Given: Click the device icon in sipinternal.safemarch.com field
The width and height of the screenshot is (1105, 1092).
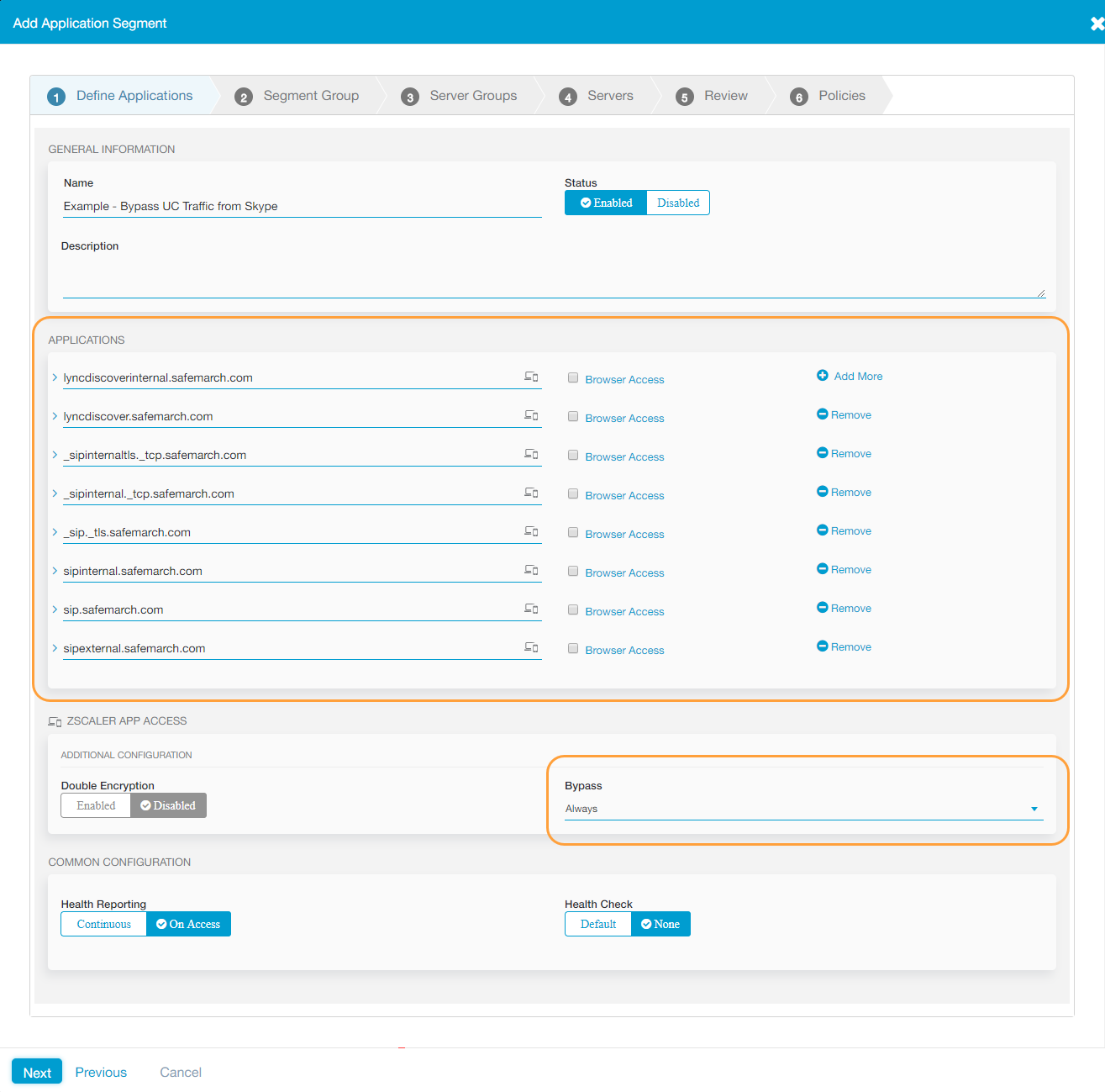Looking at the screenshot, I should tap(531, 570).
